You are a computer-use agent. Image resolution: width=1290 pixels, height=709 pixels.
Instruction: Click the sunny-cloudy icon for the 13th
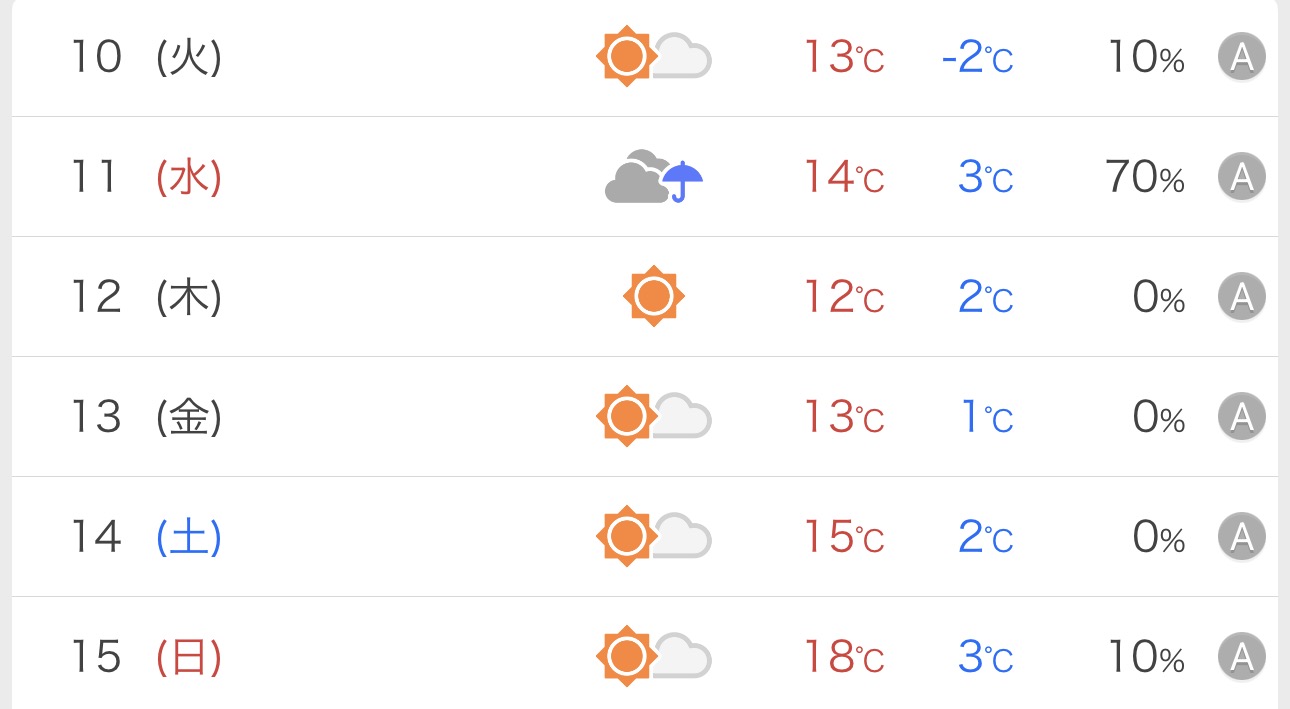(653, 416)
